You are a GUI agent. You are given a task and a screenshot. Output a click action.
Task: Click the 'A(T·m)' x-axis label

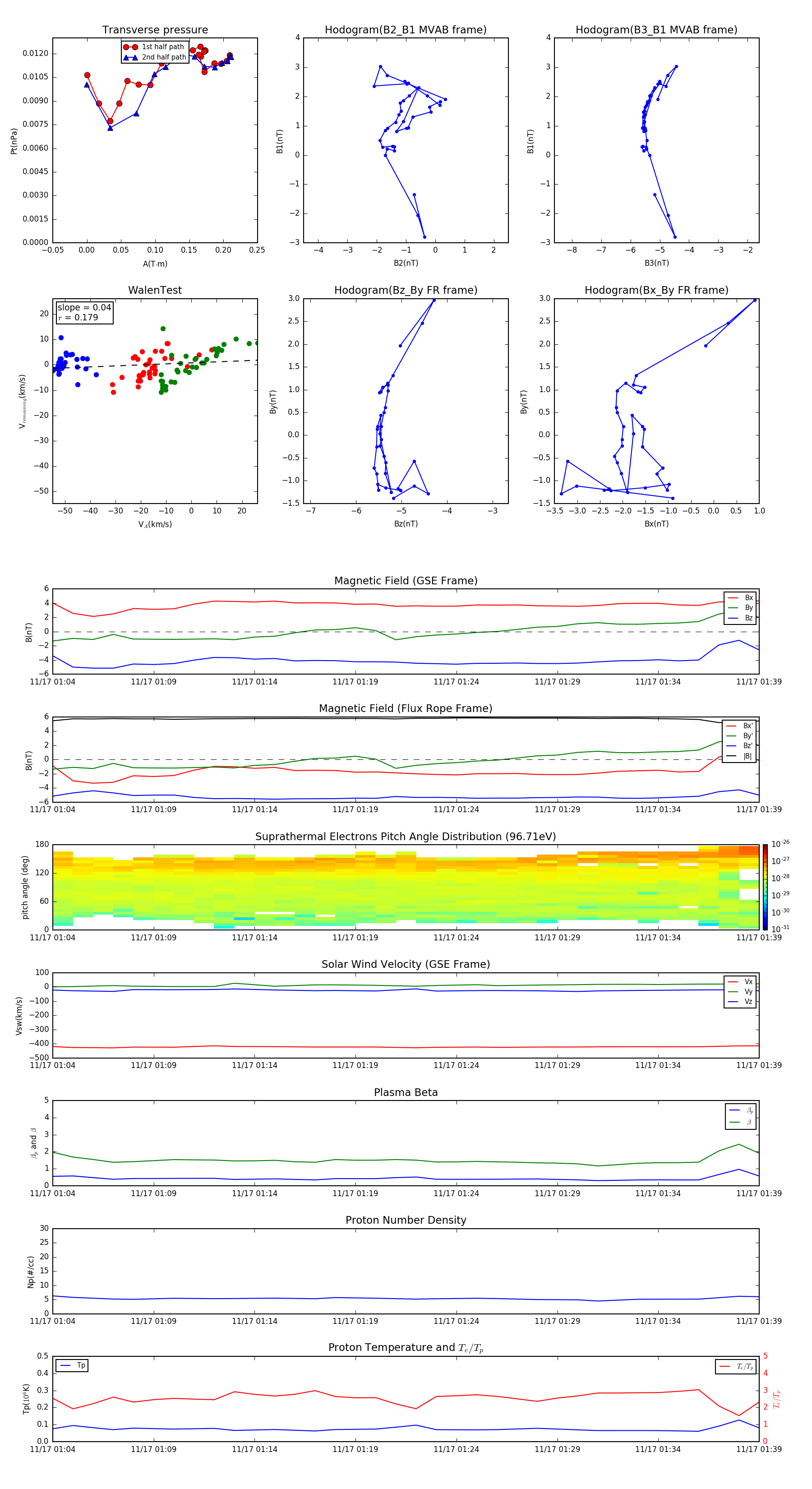155,264
